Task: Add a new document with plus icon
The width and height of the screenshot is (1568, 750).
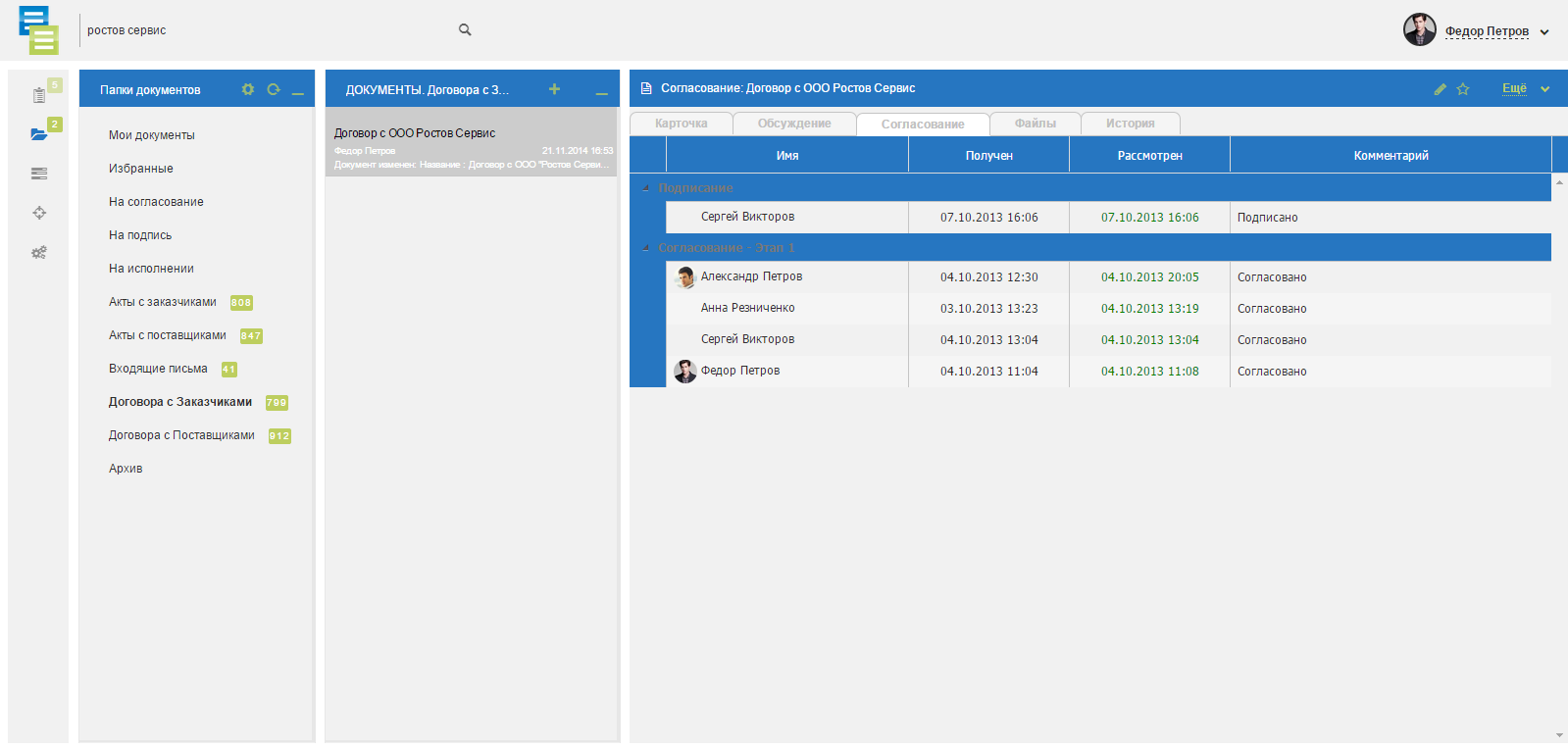Action: tap(554, 89)
